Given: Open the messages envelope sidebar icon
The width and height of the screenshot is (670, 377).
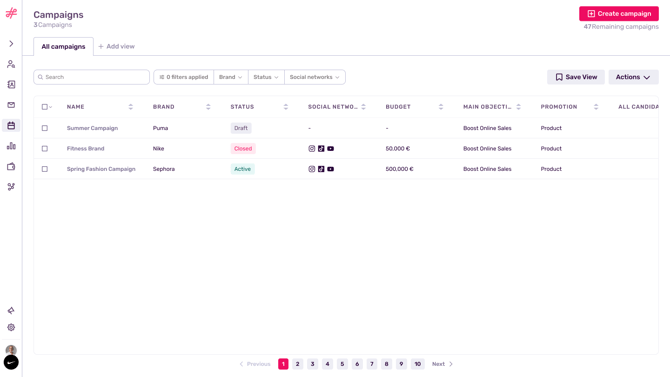Looking at the screenshot, I should [x=11, y=105].
